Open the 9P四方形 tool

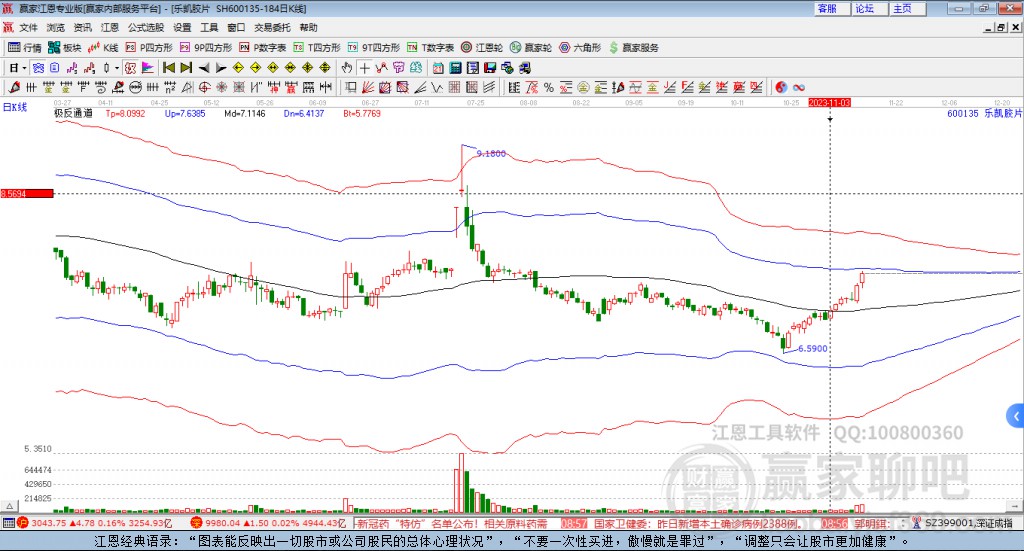point(206,48)
